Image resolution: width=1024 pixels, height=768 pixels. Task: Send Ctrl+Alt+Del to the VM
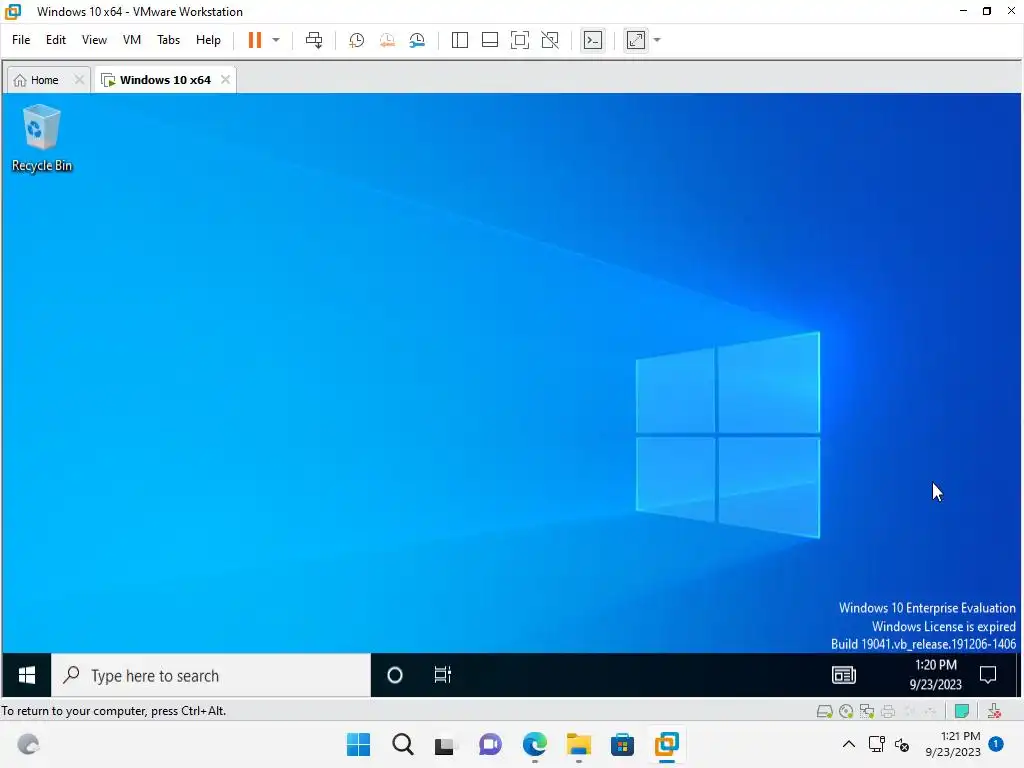(314, 40)
